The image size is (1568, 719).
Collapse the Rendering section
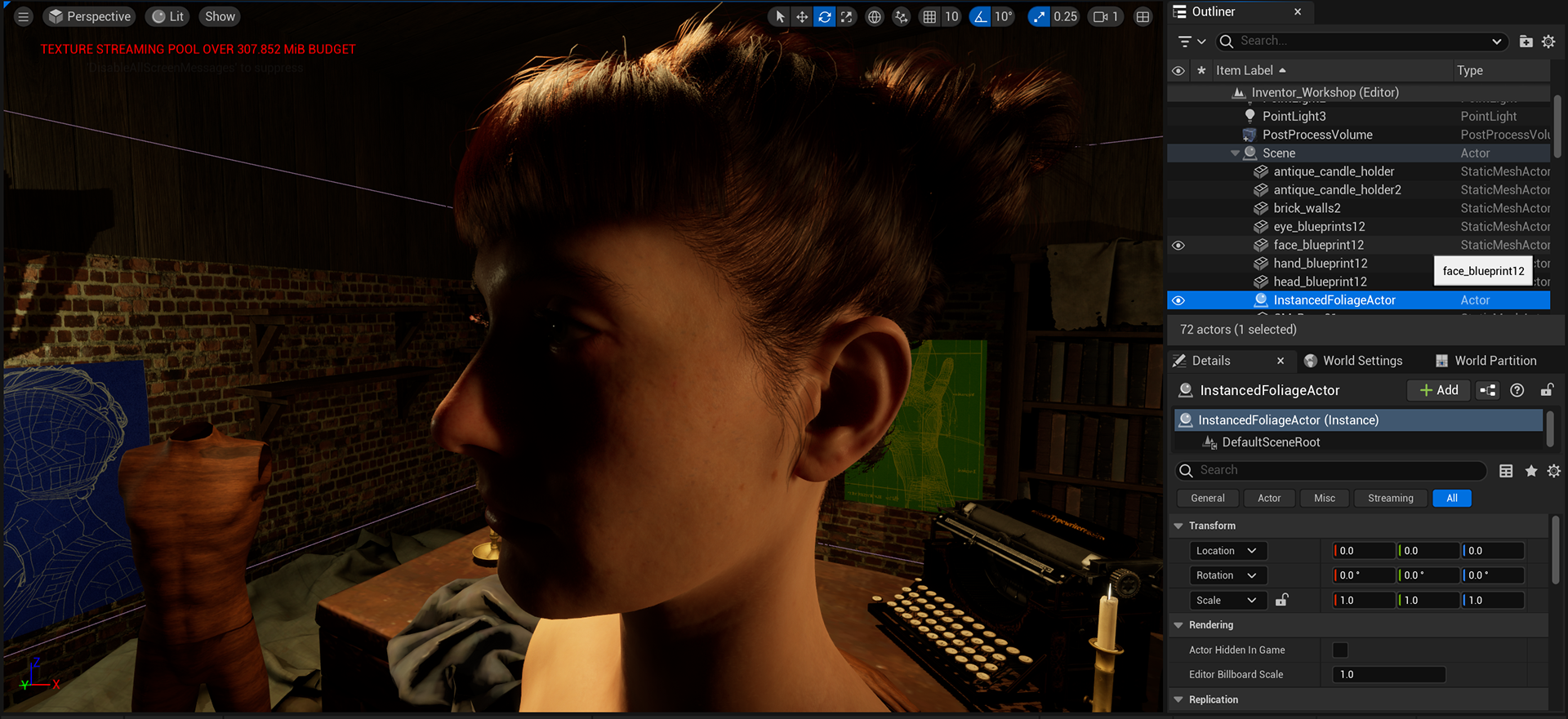tap(1178, 625)
